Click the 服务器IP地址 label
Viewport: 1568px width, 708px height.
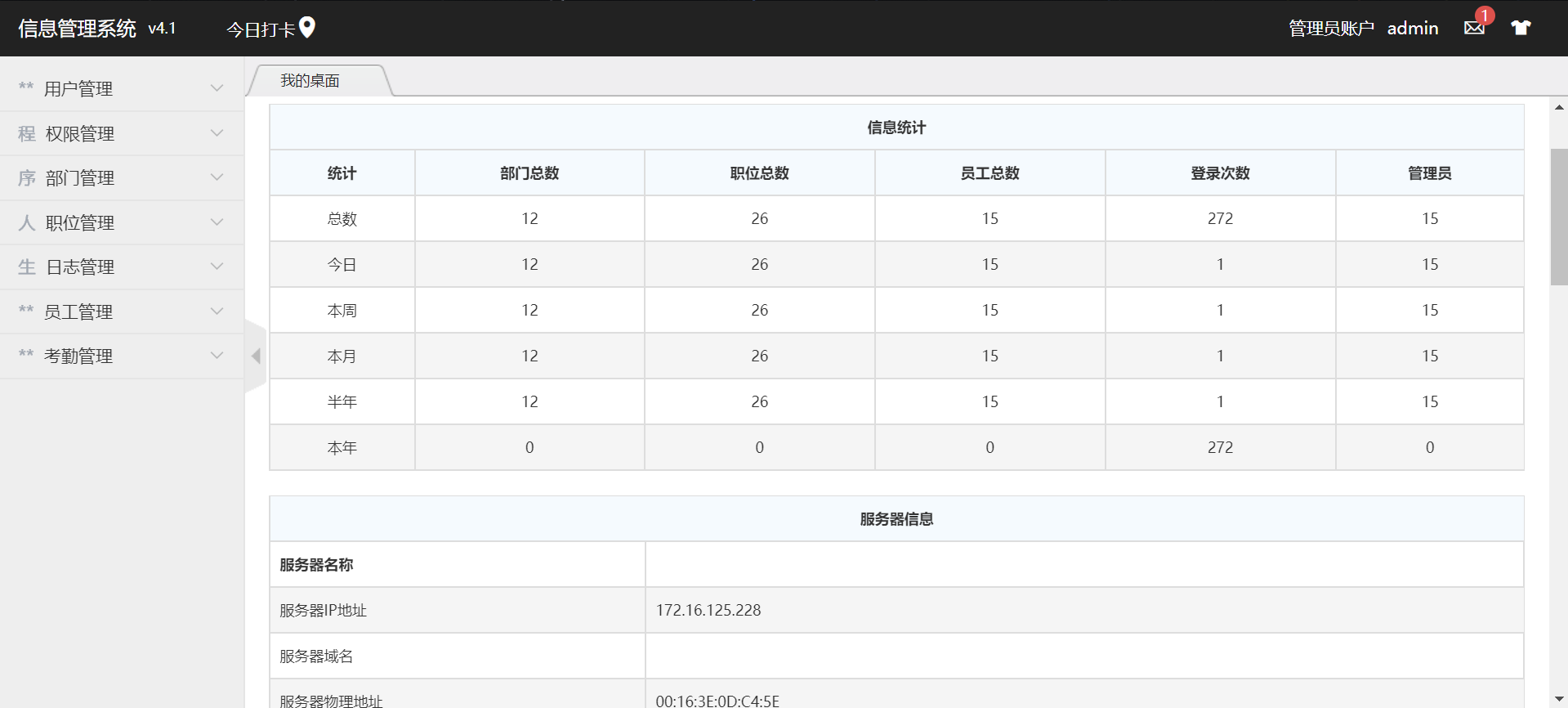click(324, 611)
